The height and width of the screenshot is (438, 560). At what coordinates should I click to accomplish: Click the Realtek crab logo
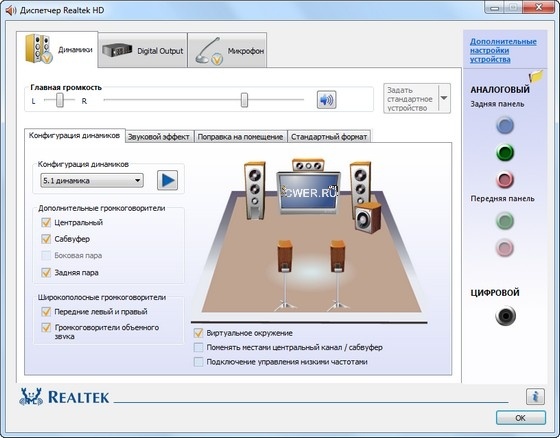pyautogui.click(x=31, y=396)
